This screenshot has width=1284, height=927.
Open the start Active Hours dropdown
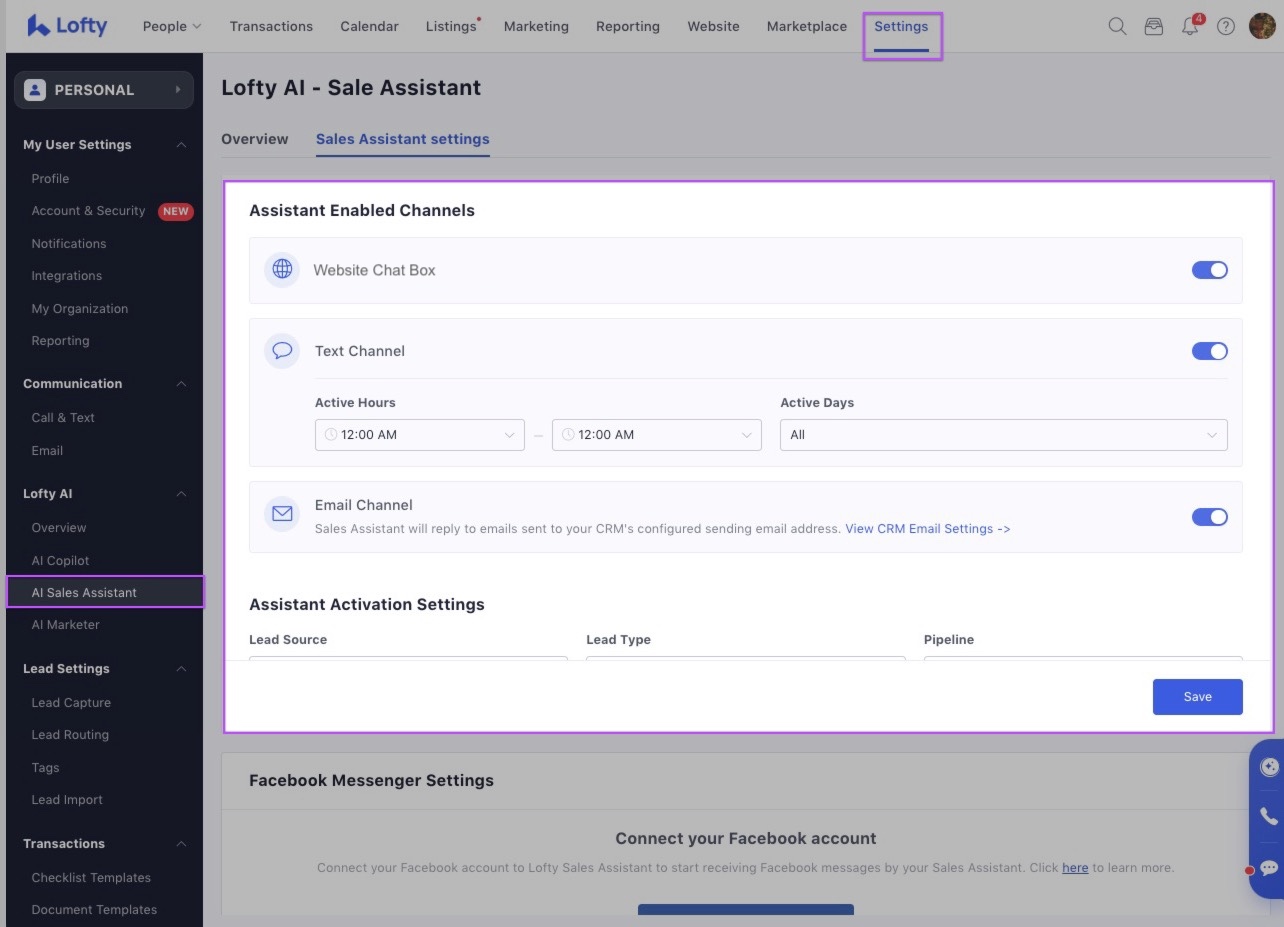tap(419, 435)
